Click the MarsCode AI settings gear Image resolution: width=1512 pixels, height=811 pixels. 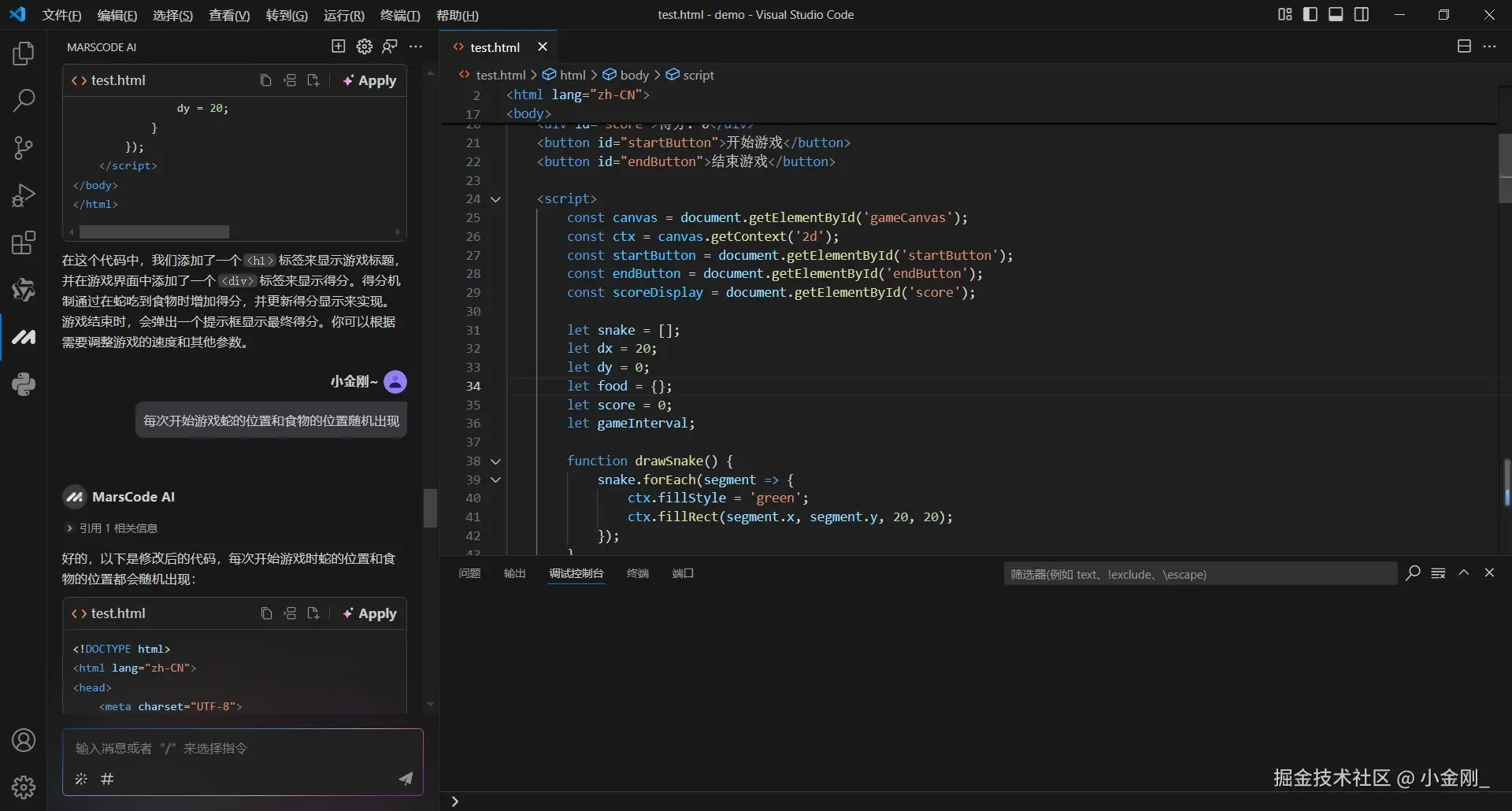364,47
